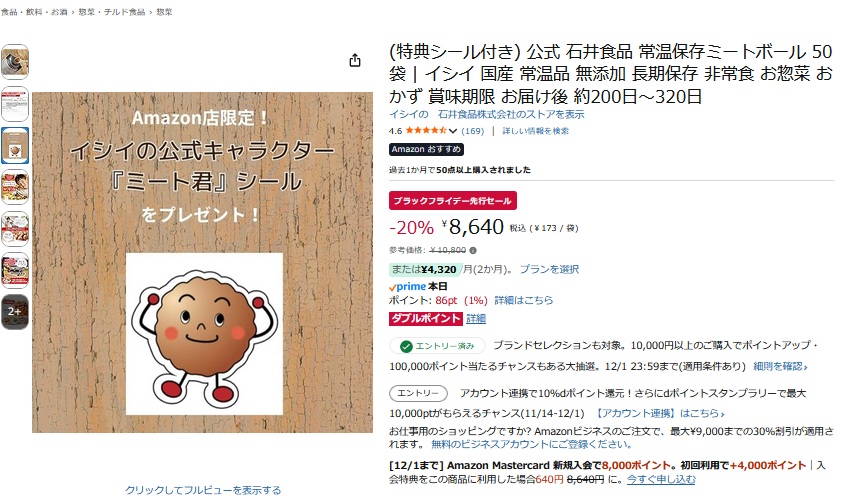Open 石井食品株式会社のストアを表示 store link

511,115
